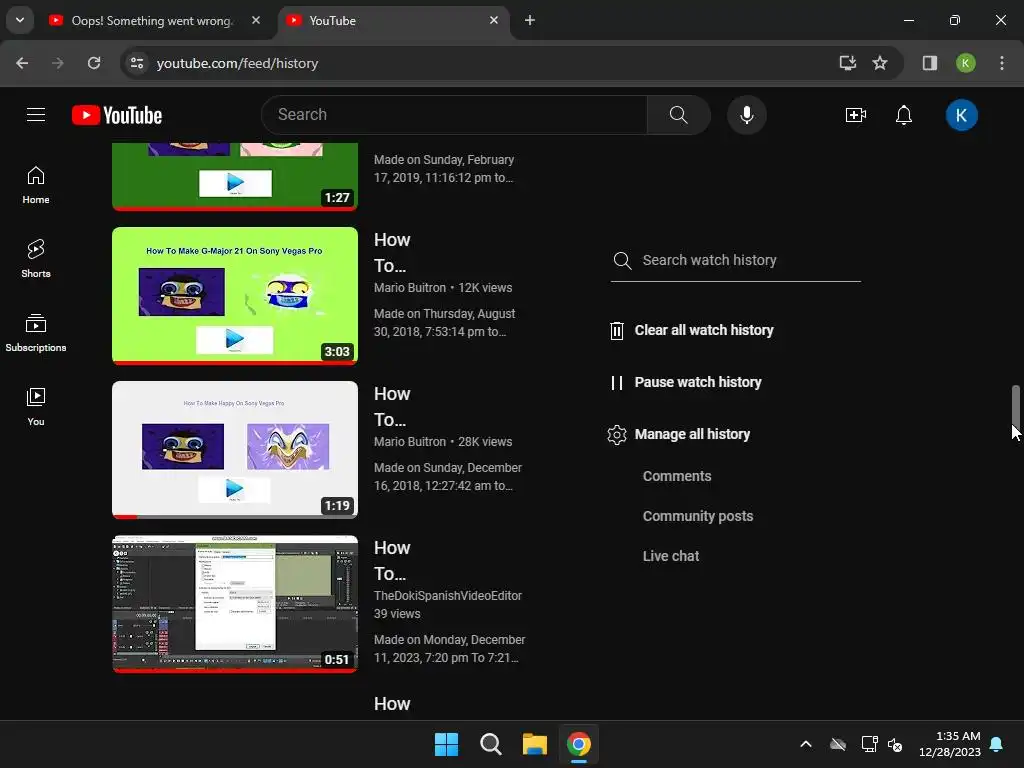Click the gear icon for Manage all history
The height and width of the screenshot is (768, 1024).
coord(616,434)
